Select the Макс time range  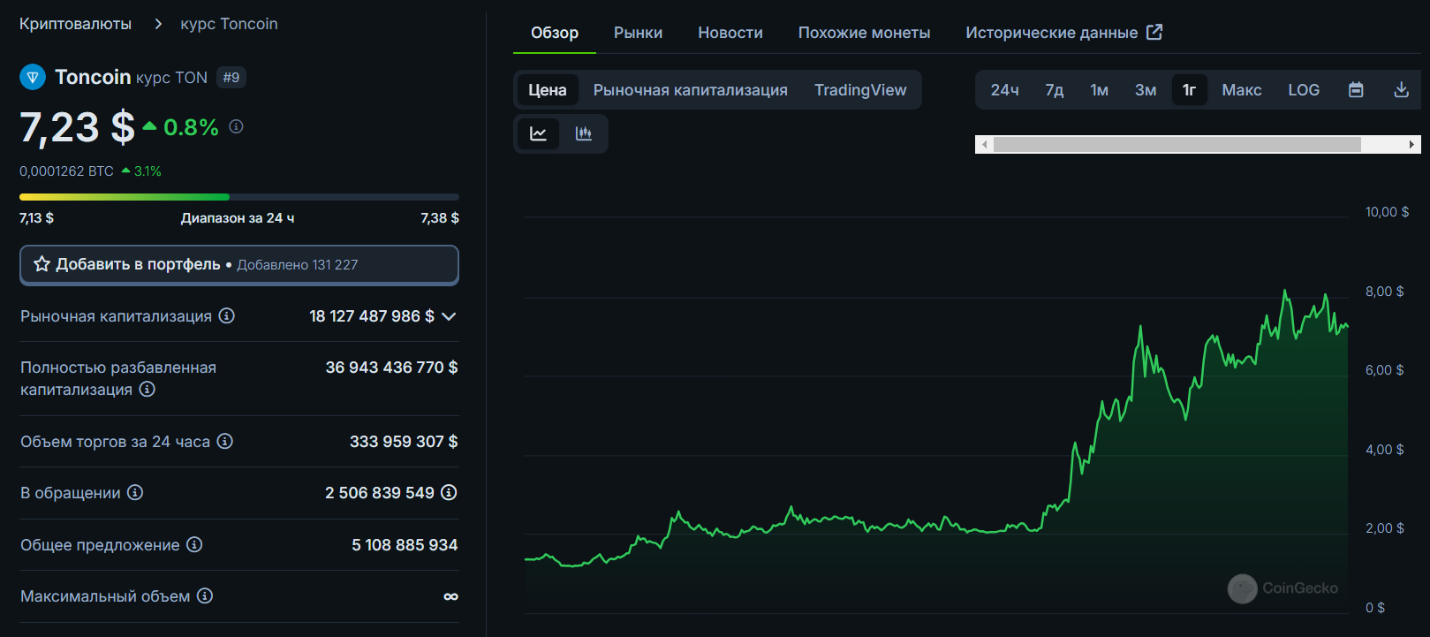tap(1241, 90)
